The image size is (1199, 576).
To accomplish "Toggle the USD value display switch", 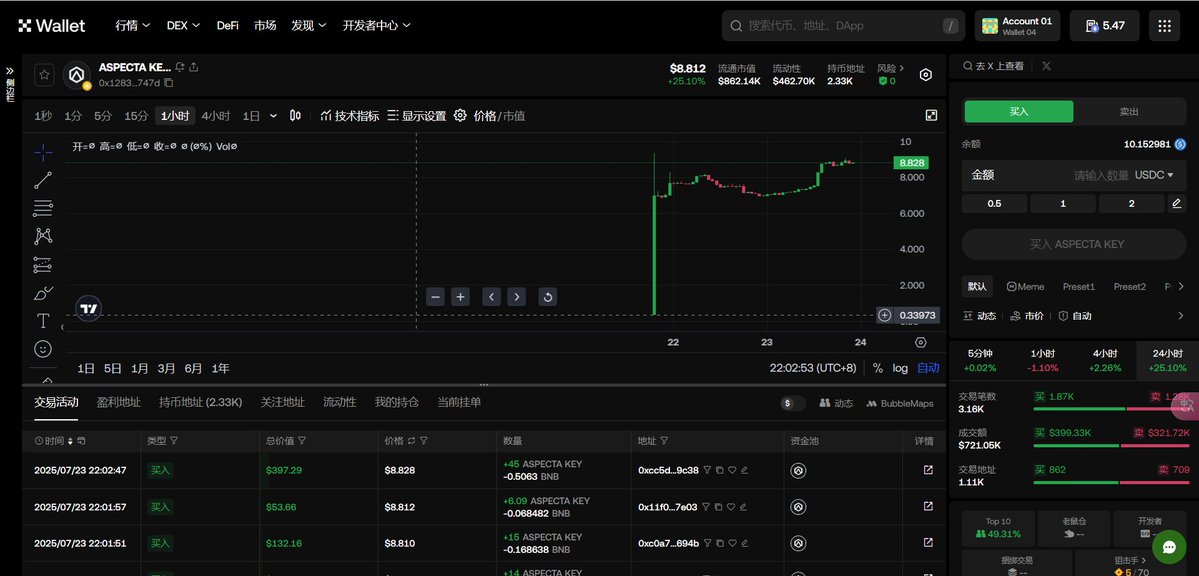I will 793,403.
